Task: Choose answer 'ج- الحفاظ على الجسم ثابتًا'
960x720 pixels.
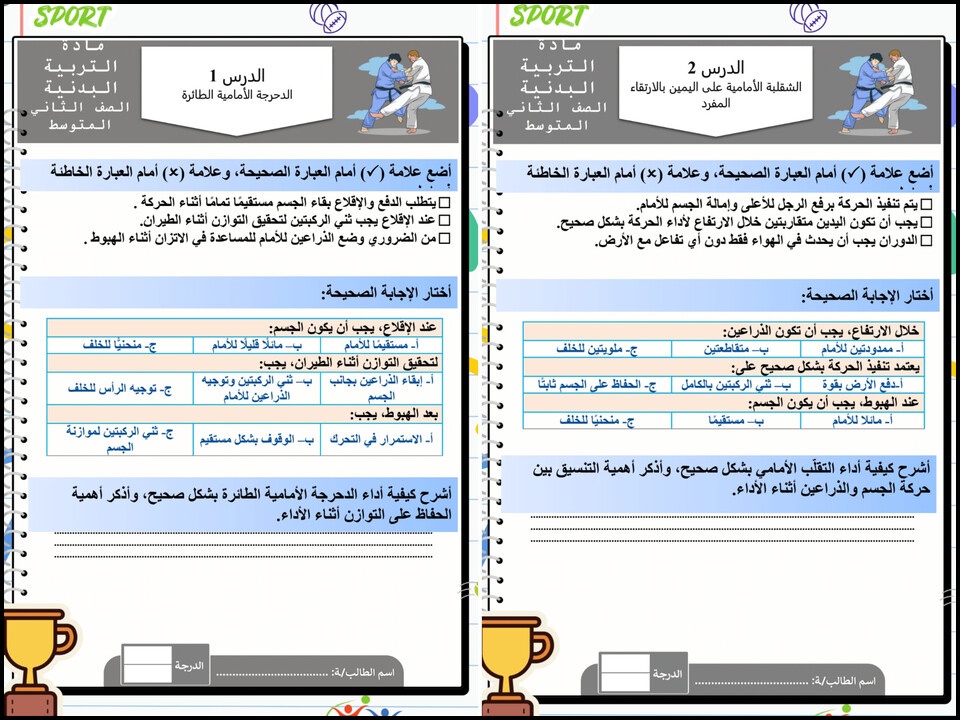Action: coord(598,385)
